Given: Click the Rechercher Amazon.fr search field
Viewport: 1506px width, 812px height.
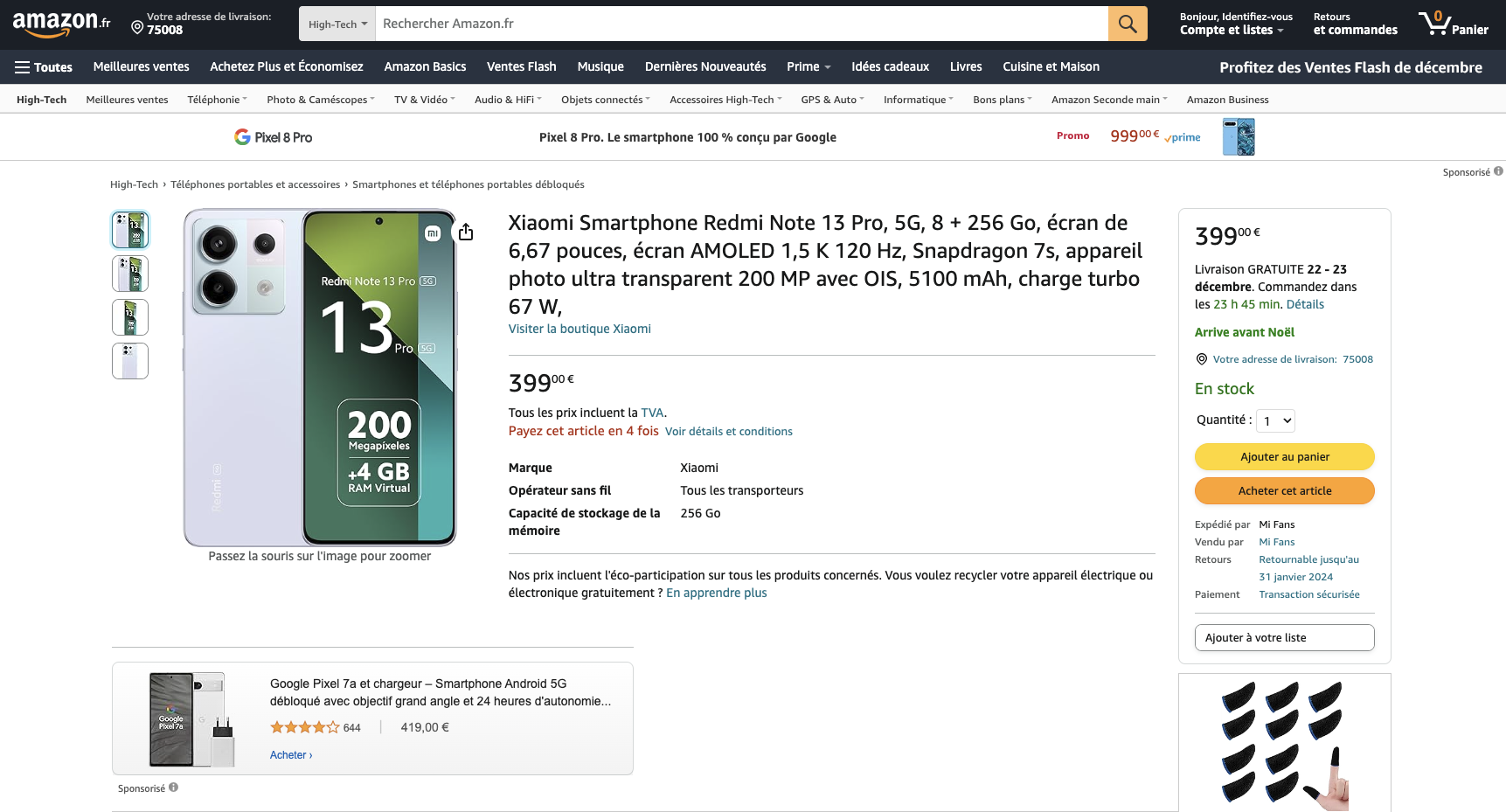Looking at the screenshot, I should click(741, 24).
